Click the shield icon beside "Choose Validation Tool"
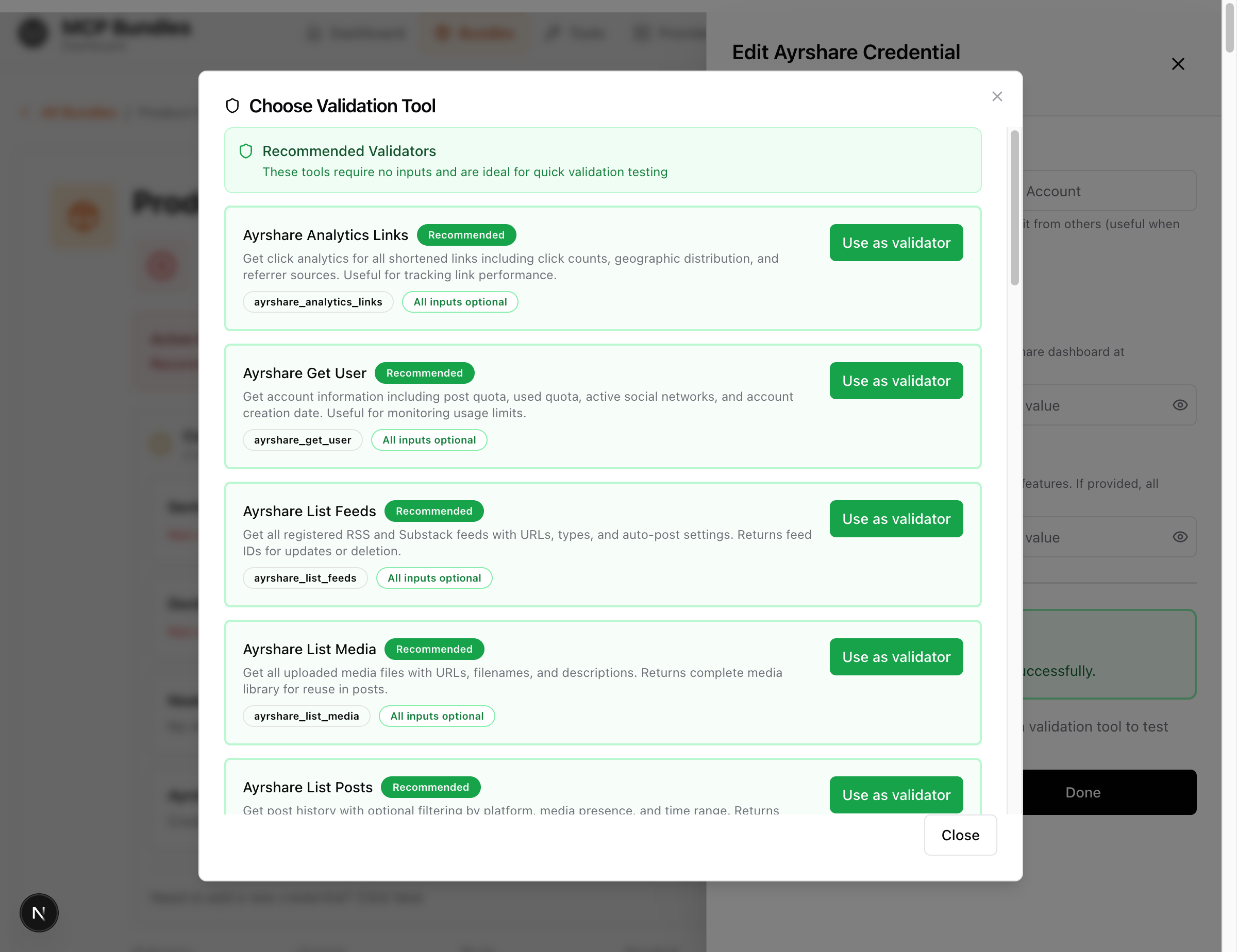The height and width of the screenshot is (952, 1237). point(233,106)
